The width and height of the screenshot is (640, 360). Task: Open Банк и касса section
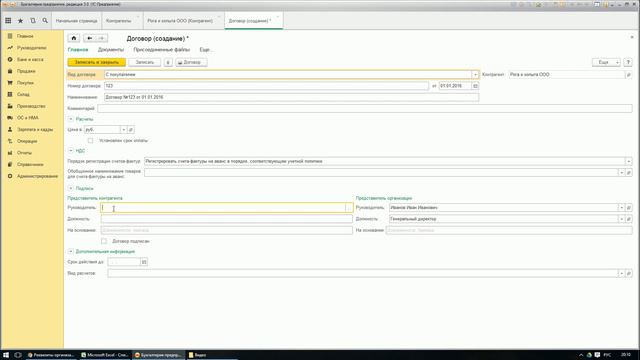(30, 60)
